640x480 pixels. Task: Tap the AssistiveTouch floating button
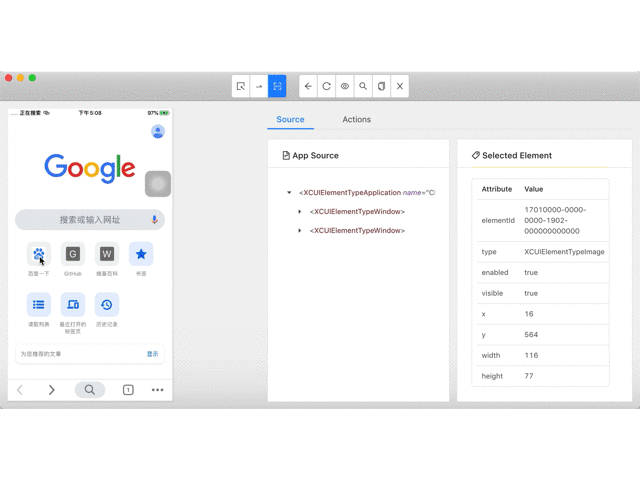tap(158, 184)
